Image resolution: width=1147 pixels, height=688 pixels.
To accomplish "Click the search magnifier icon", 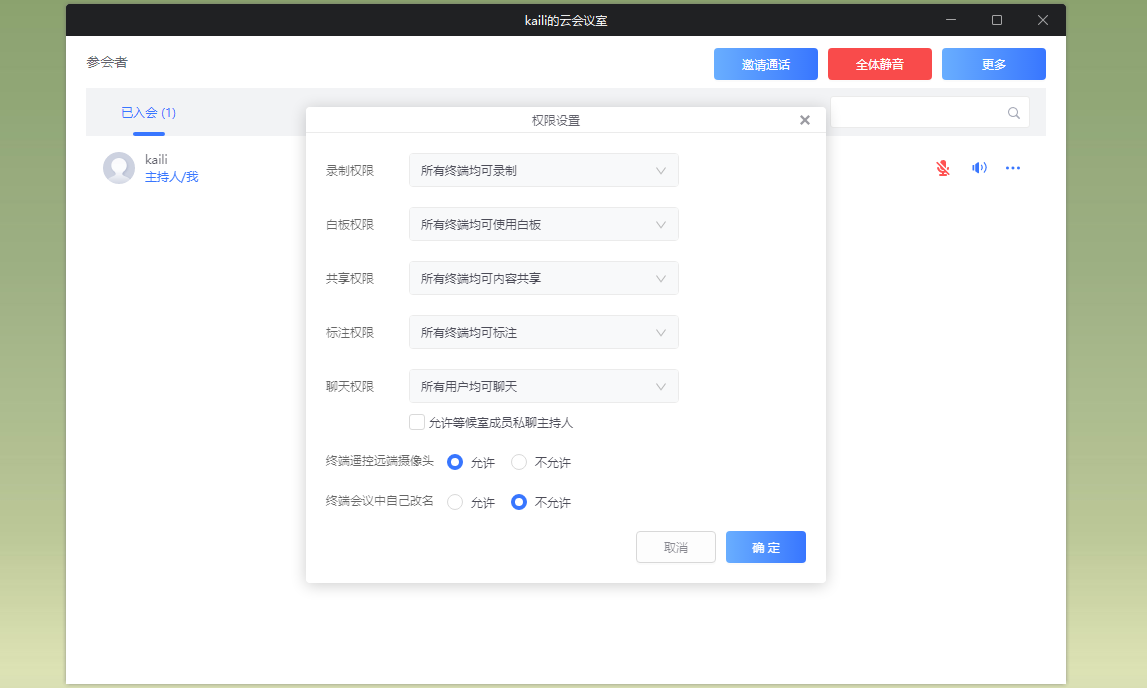I will 1014,113.
